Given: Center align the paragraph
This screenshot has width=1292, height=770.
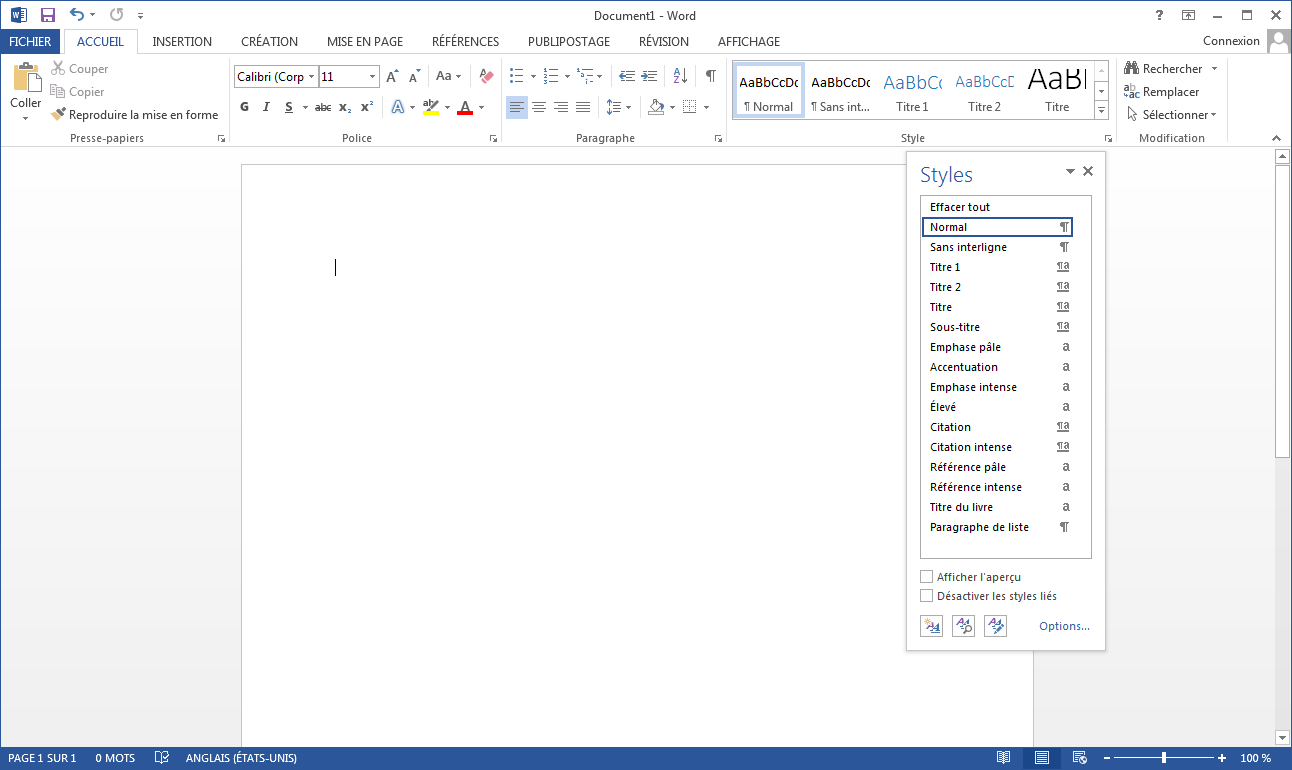Looking at the screenshot, I should click(x=539, y=107).
